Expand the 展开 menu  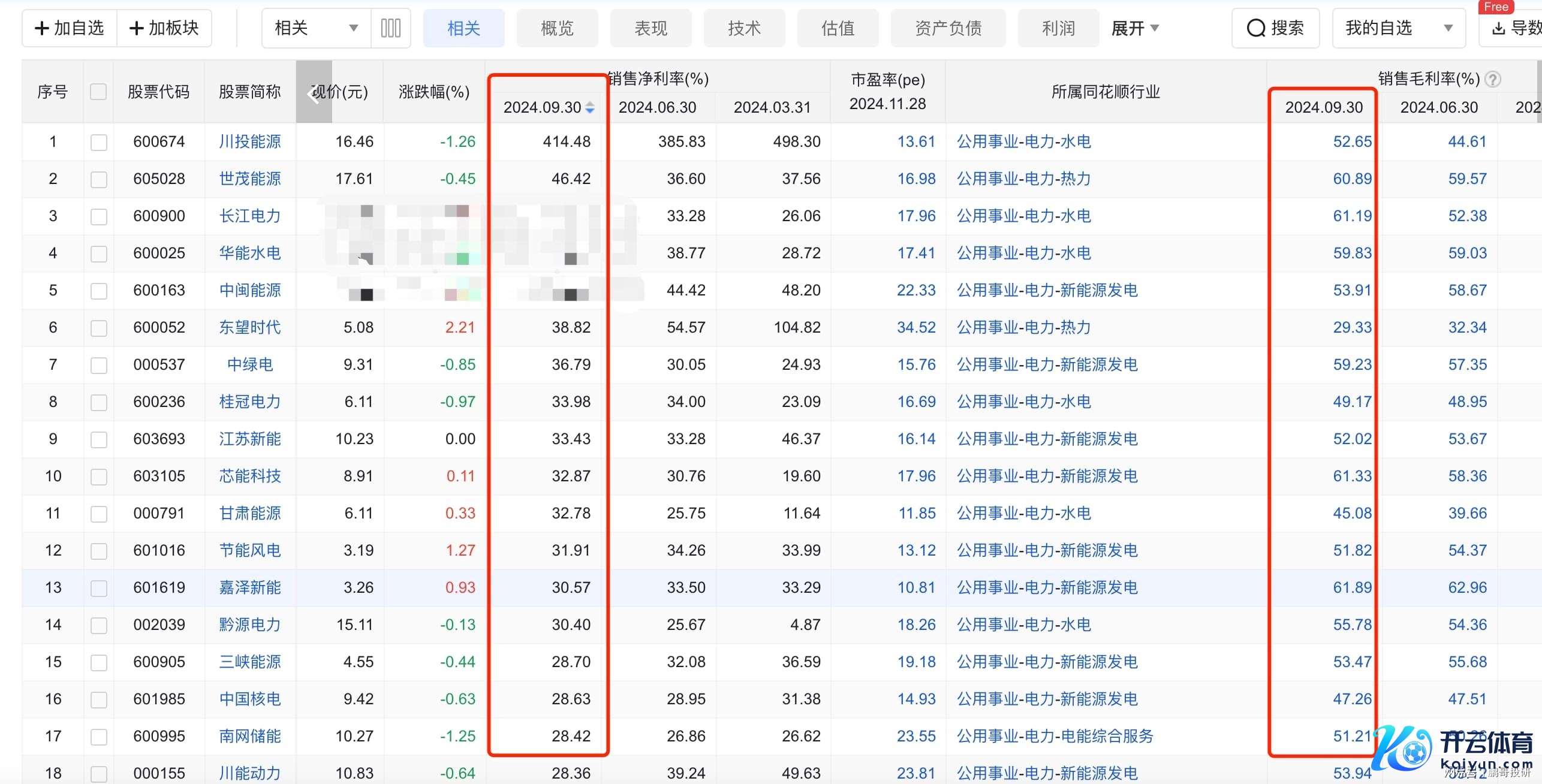[1134, 28]
